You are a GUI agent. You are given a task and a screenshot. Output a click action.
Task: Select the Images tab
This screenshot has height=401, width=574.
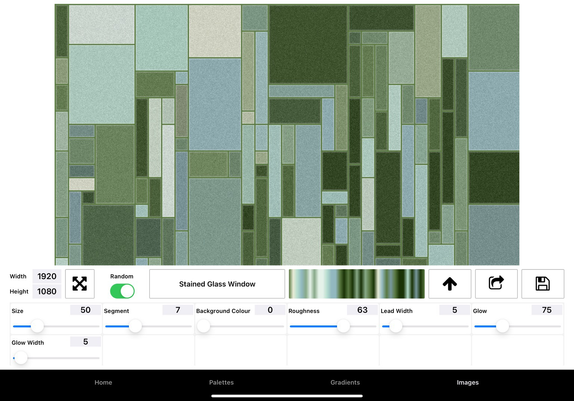tap(467, 382)
